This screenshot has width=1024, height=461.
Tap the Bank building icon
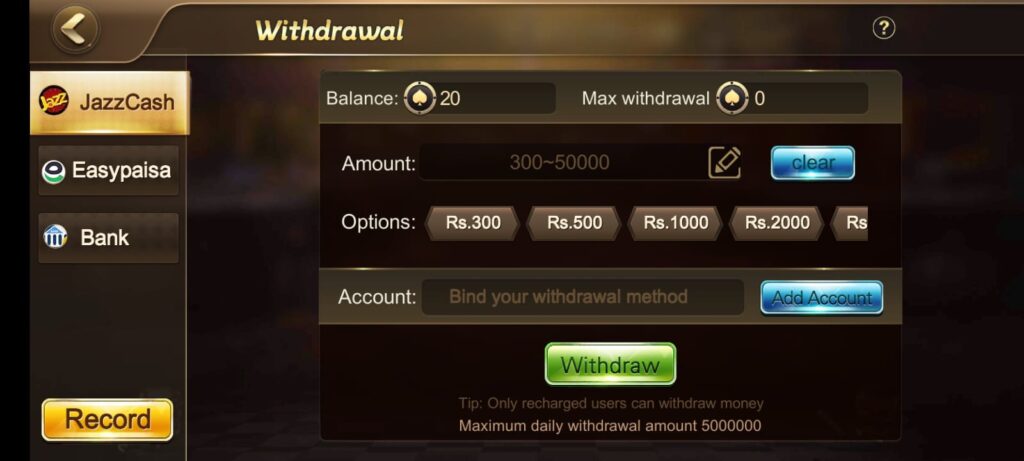tap(55, 237)
